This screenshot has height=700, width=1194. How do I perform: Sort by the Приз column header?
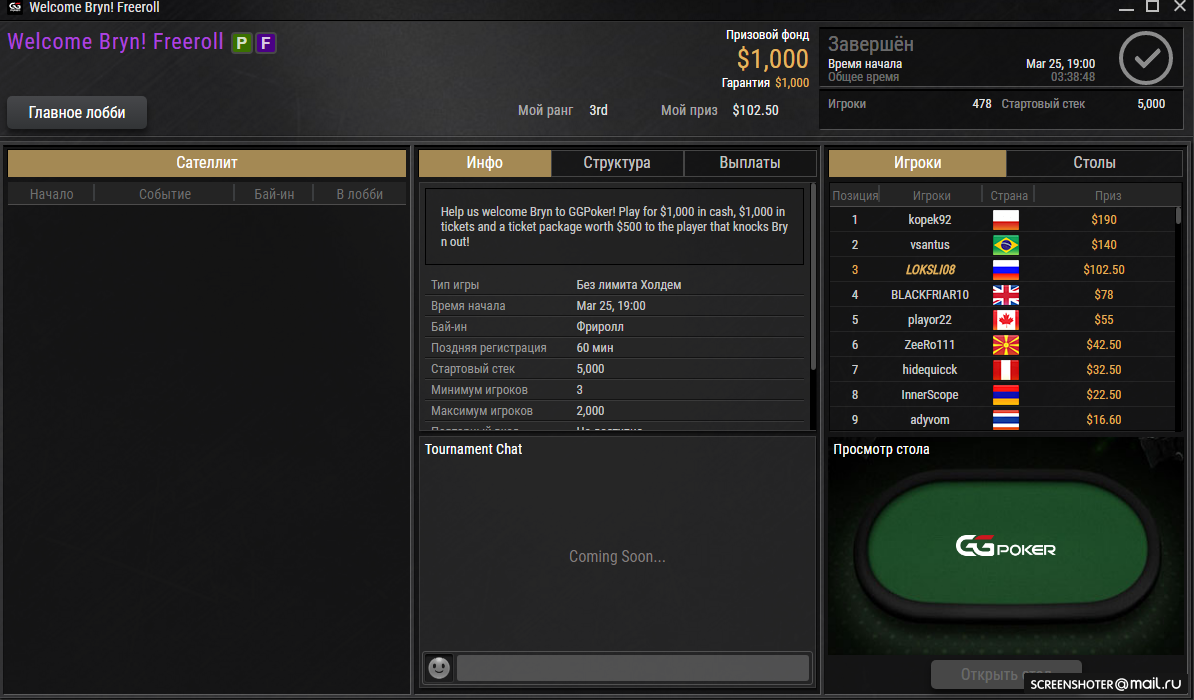(x=1107, y=196)
